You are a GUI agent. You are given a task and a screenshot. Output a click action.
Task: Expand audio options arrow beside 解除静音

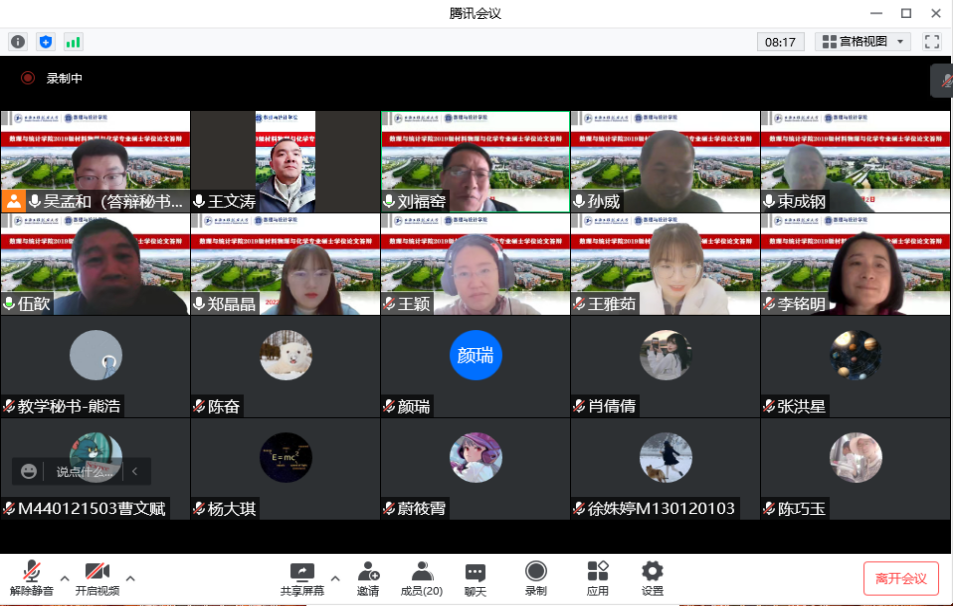[x=65, y=578]
